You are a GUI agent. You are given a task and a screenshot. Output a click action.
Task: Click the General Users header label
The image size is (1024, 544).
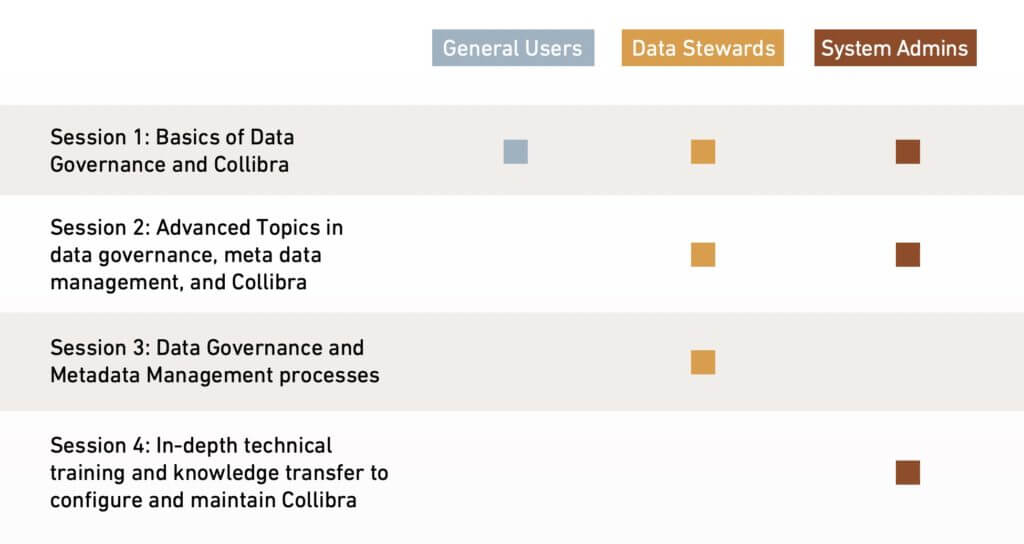513,48
